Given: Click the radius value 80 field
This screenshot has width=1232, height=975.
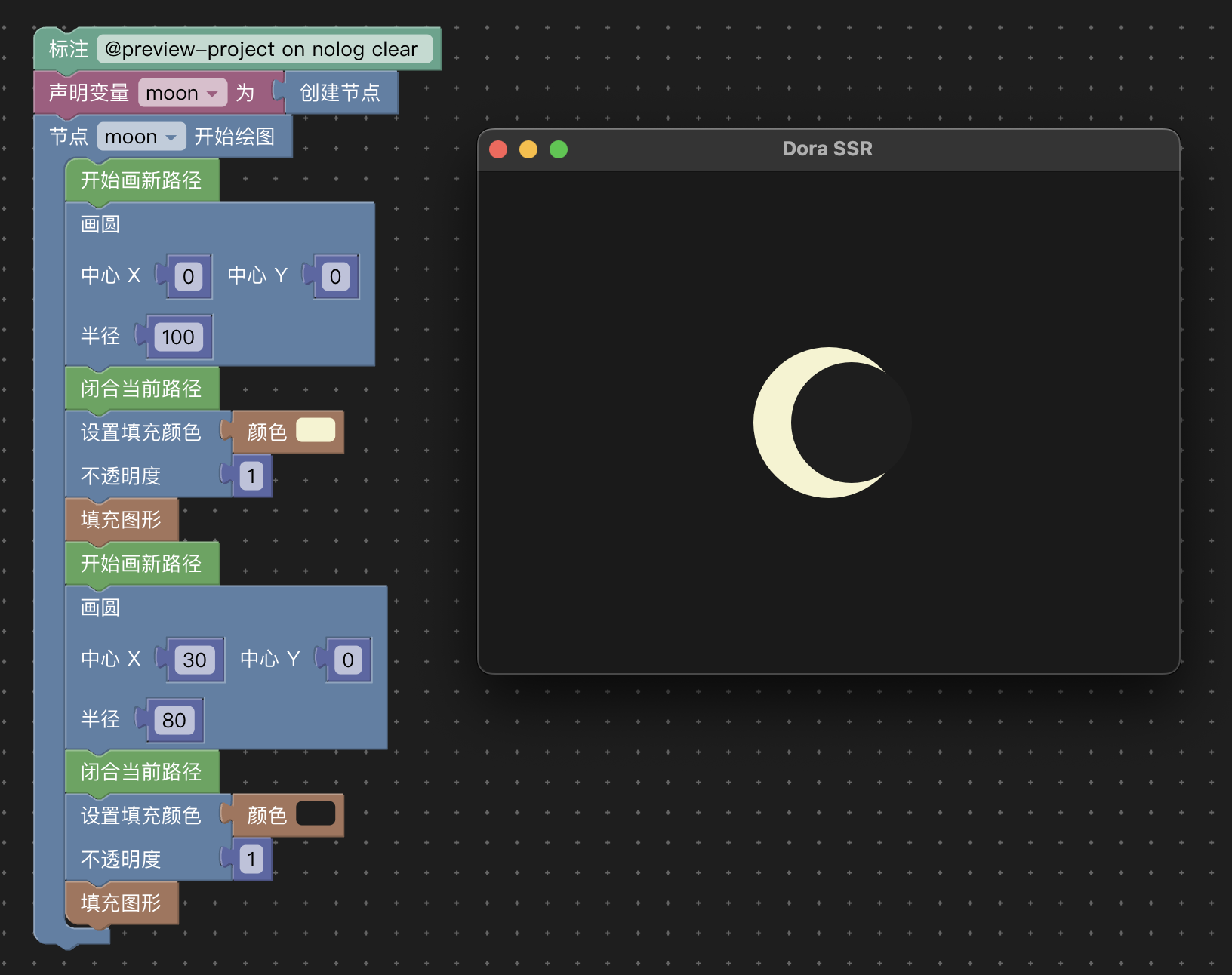Looking at the screenshot, I should coord(174,721).
